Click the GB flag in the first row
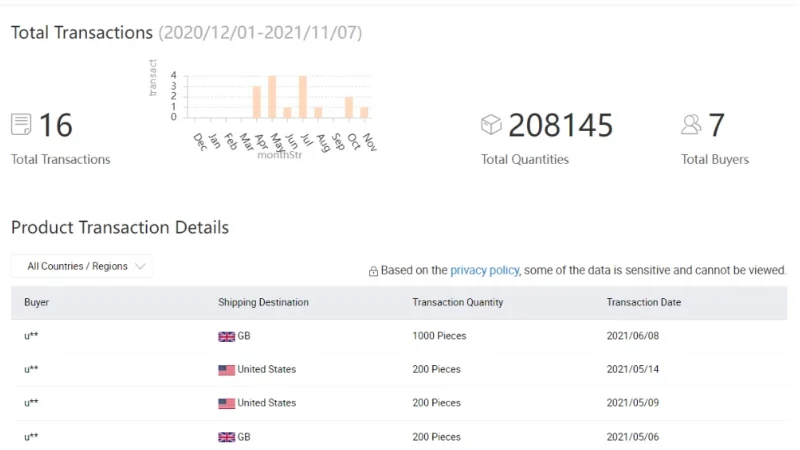This screenshot has width=800, height=450. 226,337
